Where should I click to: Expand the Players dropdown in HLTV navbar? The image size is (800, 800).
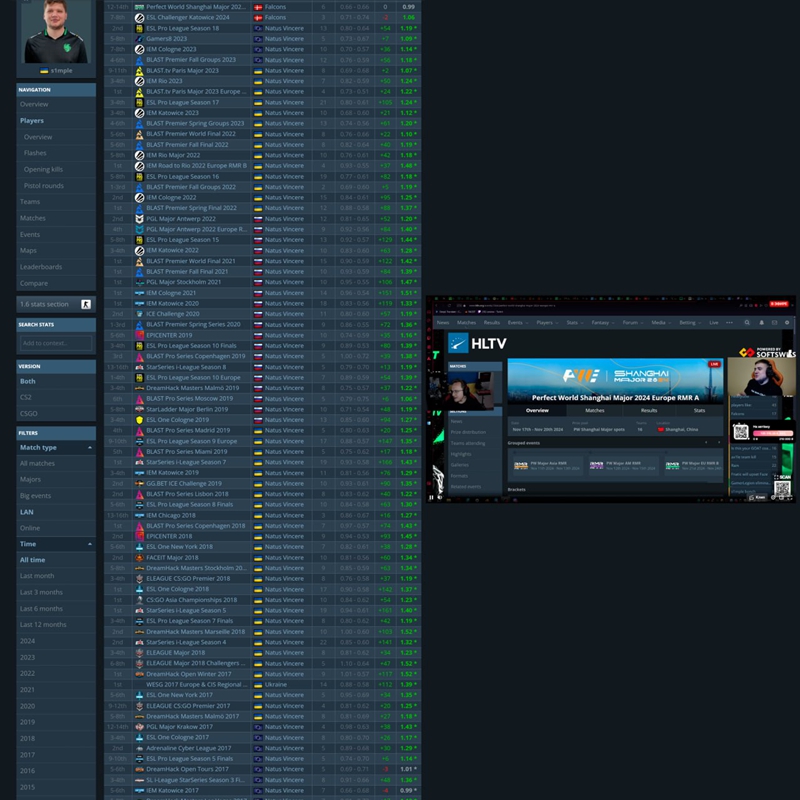(x=546, y=323)
